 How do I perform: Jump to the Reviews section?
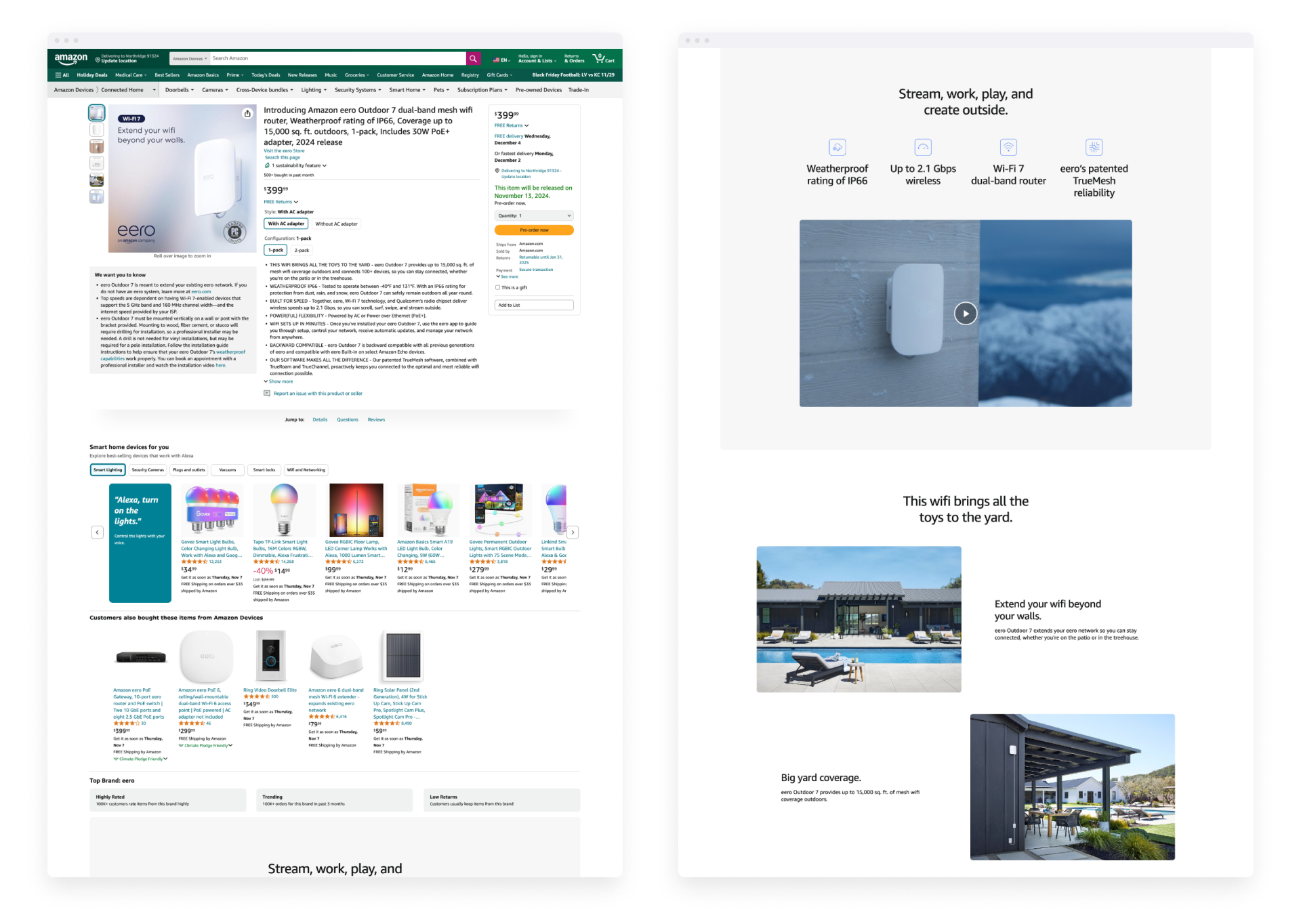click(x=376, y=420)
